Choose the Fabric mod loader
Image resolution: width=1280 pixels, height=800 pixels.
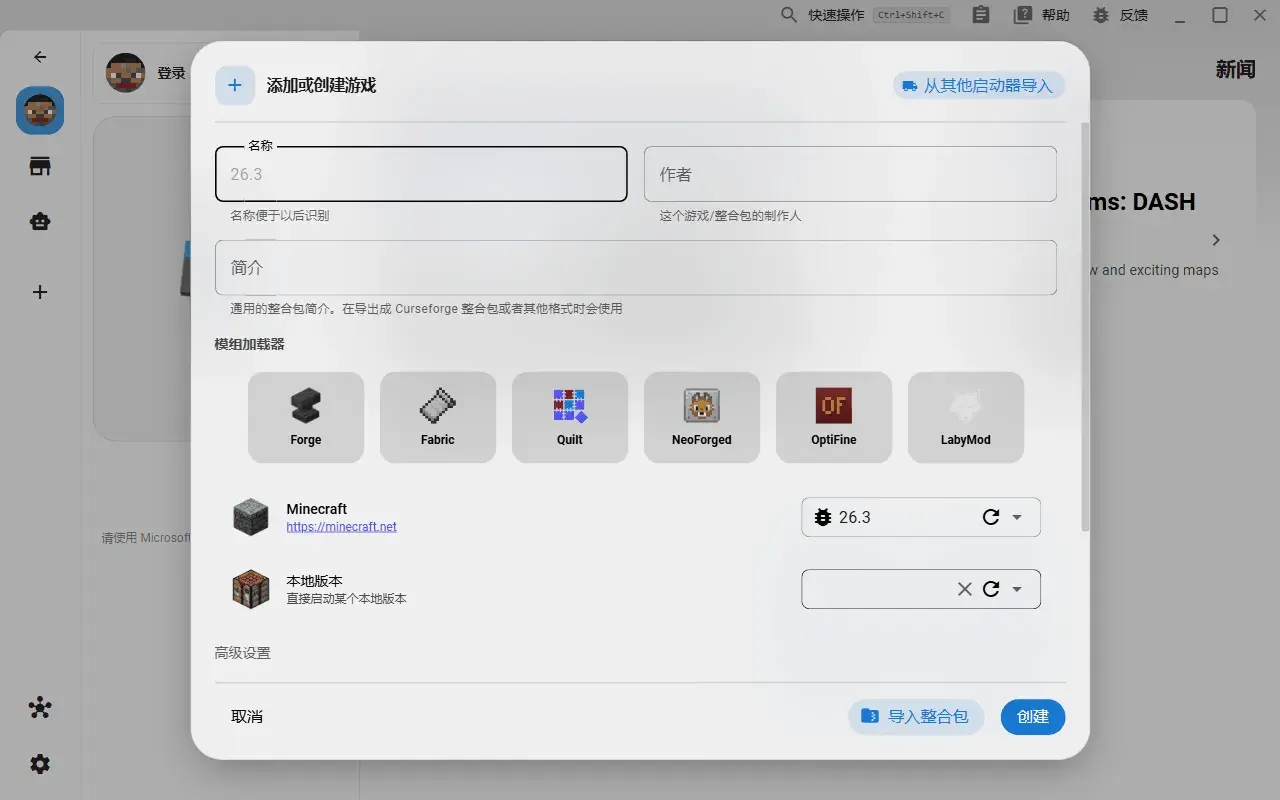point(438,417)
